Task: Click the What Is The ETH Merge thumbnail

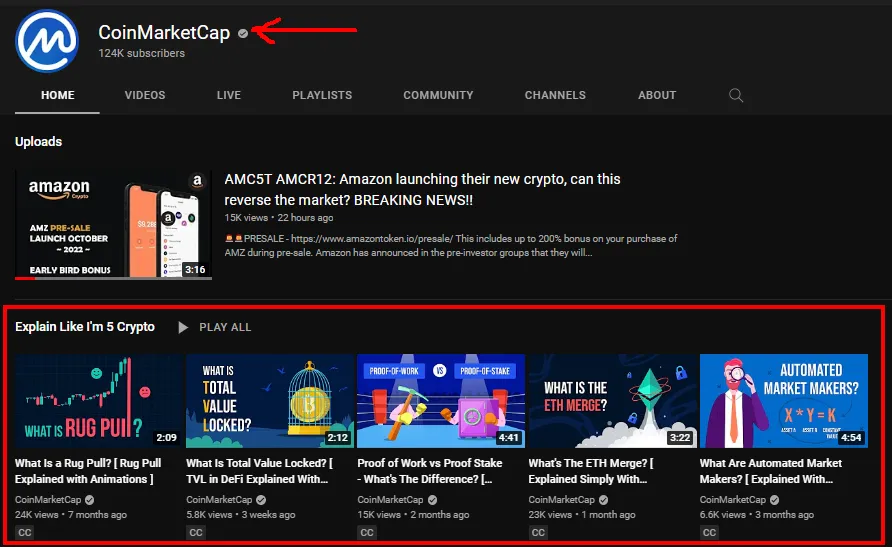Action: (x=613, y=401)
